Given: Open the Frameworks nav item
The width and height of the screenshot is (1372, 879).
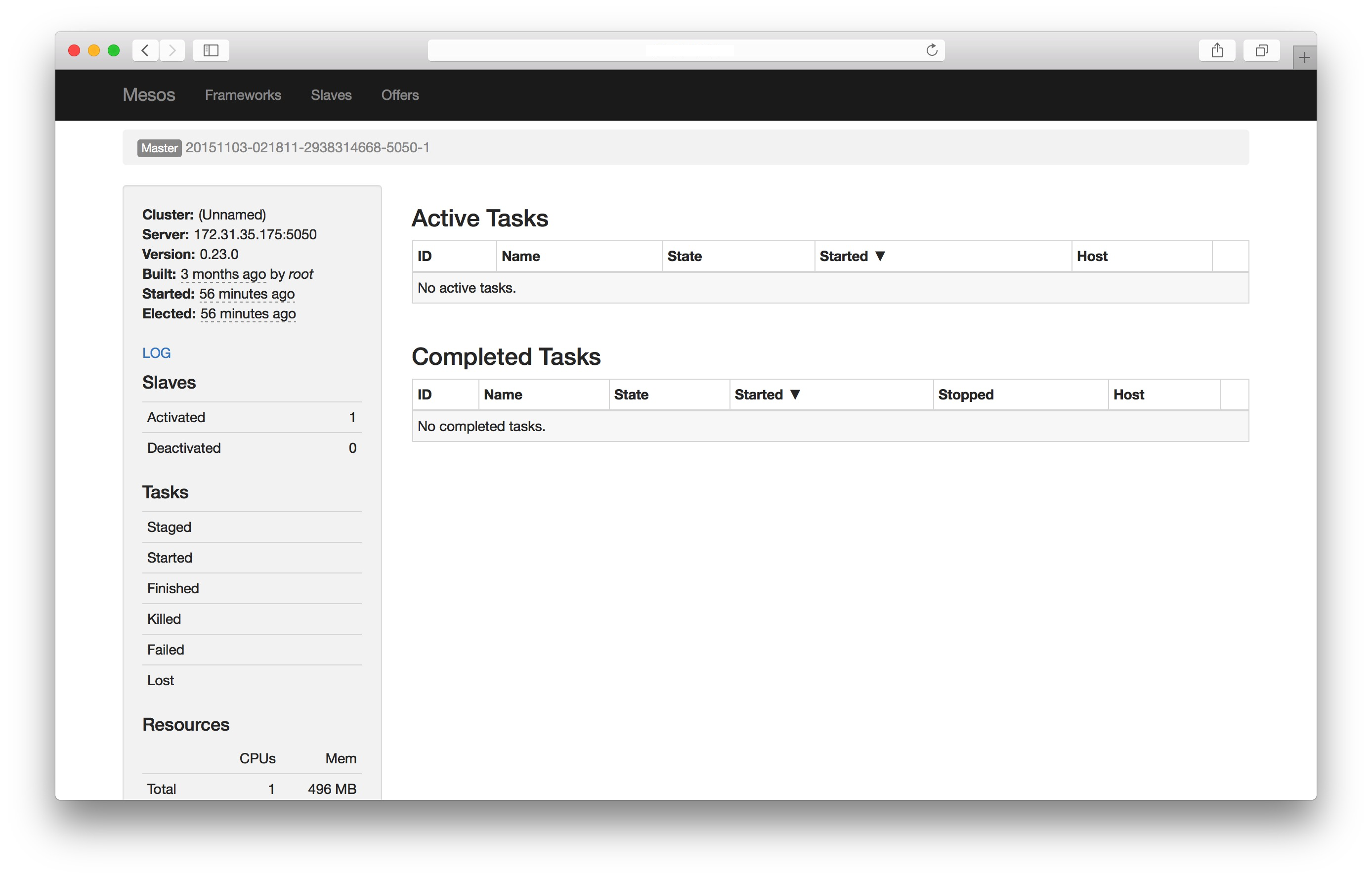Looking at the screenshot, I should click(243, 95).
